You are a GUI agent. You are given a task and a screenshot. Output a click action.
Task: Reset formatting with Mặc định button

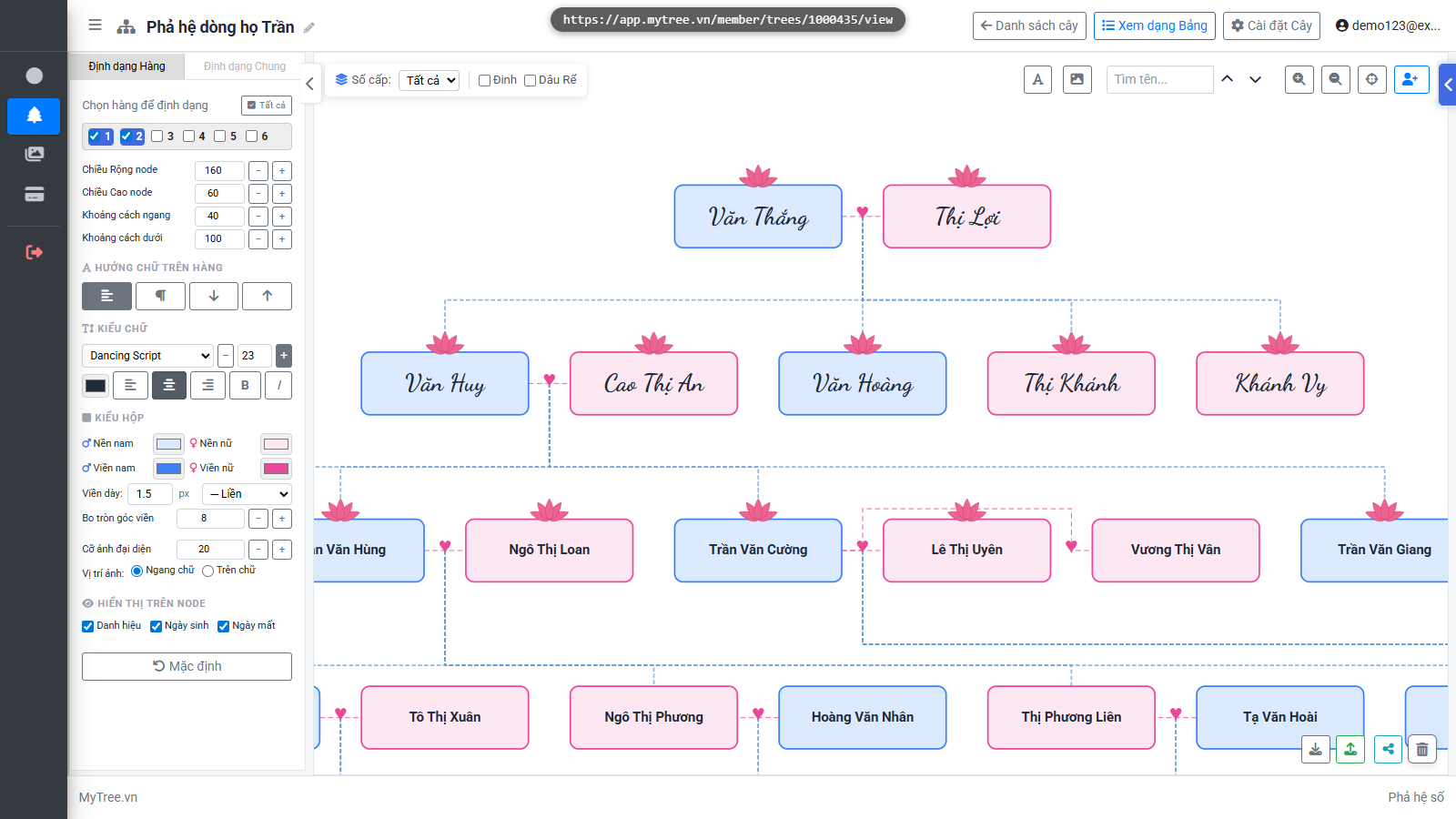click(x=187, y=666)
